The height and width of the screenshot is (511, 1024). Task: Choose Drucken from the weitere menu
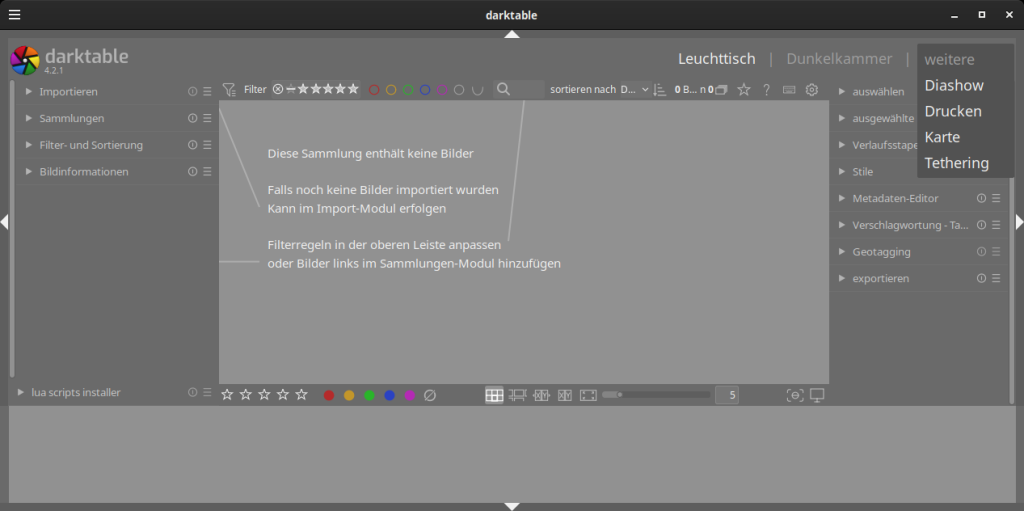(x=953, y=111)
